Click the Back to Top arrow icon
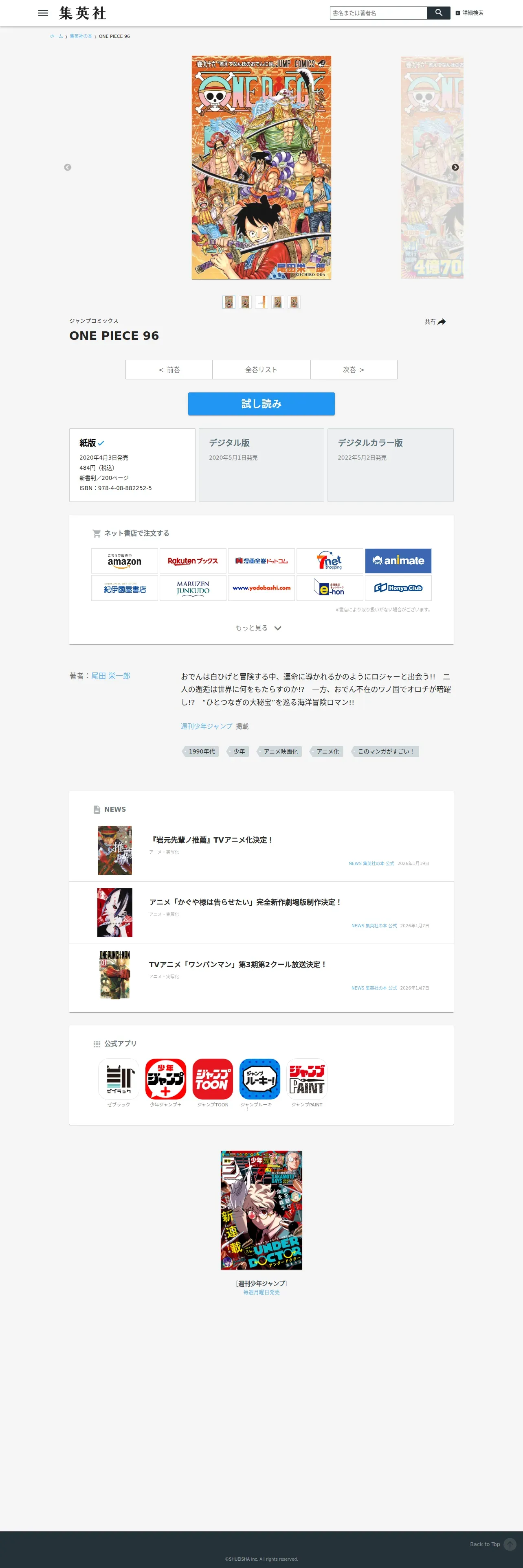Viewport: 523px width, 1568px height. [x=510, y=1544]
